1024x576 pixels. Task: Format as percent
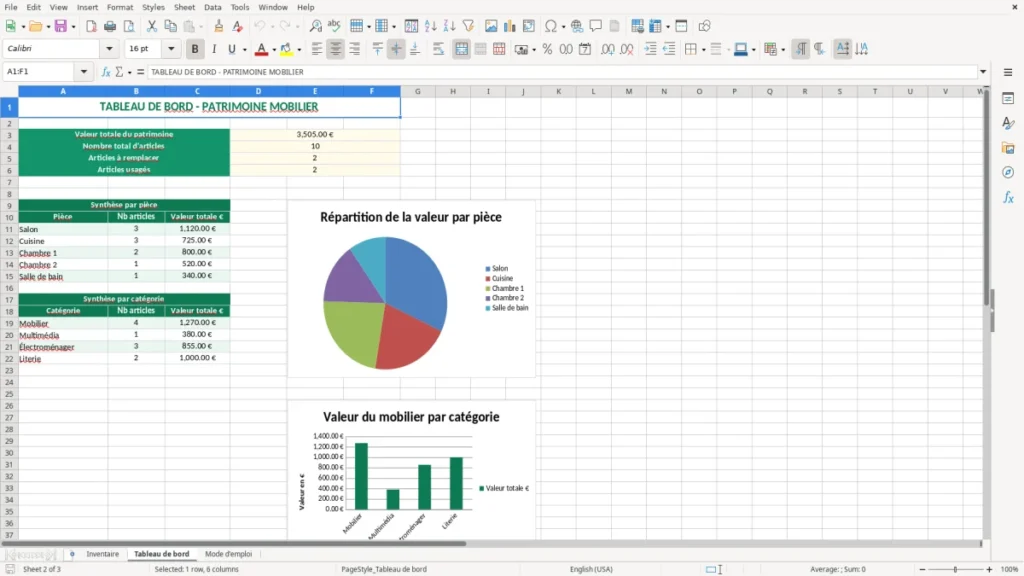click(547, 49)
